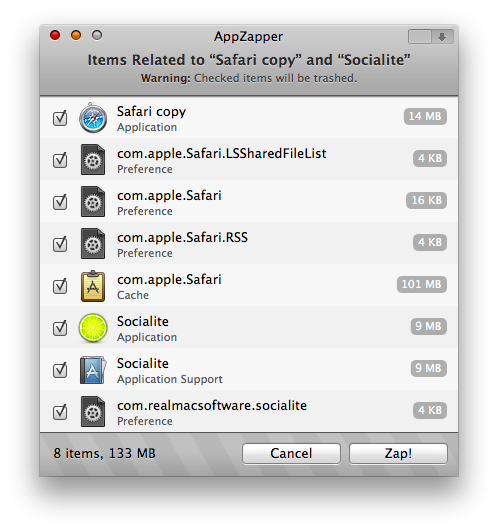Uncheck the com.apple.Safari.LSSharedFileList checkbox

point(60,160)
